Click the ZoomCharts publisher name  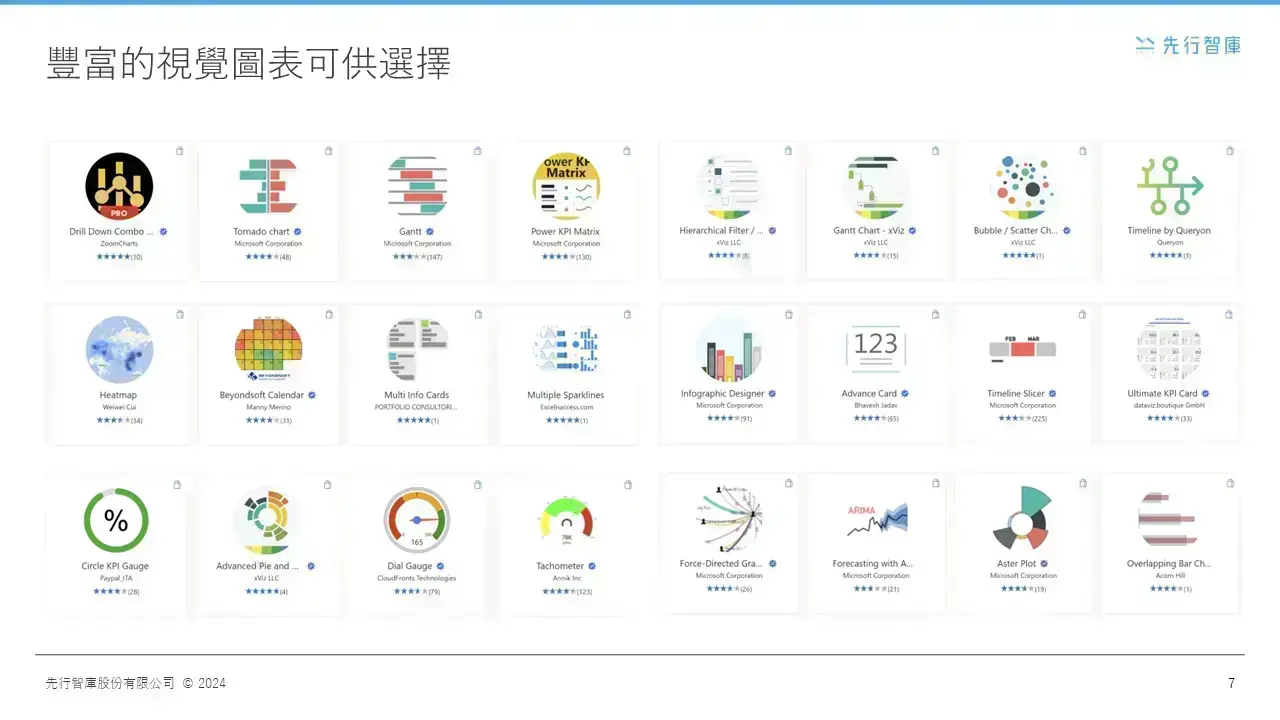pos(118,243)
